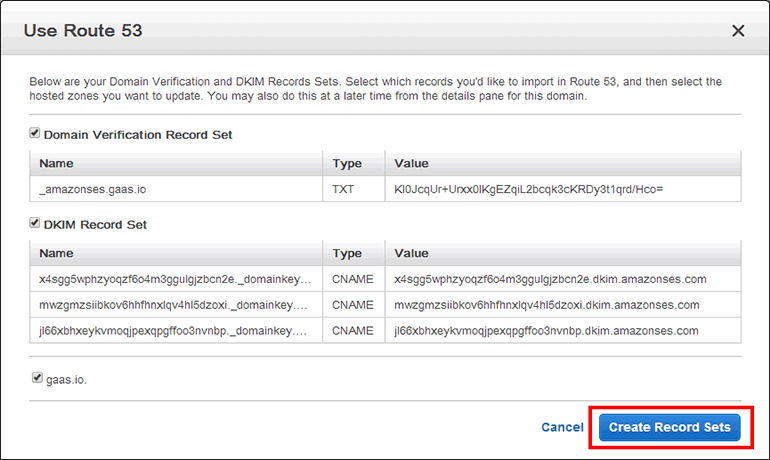Screen dimensions: 770x460
Task: Click the Cancel link
Action: tap(562, 427)
